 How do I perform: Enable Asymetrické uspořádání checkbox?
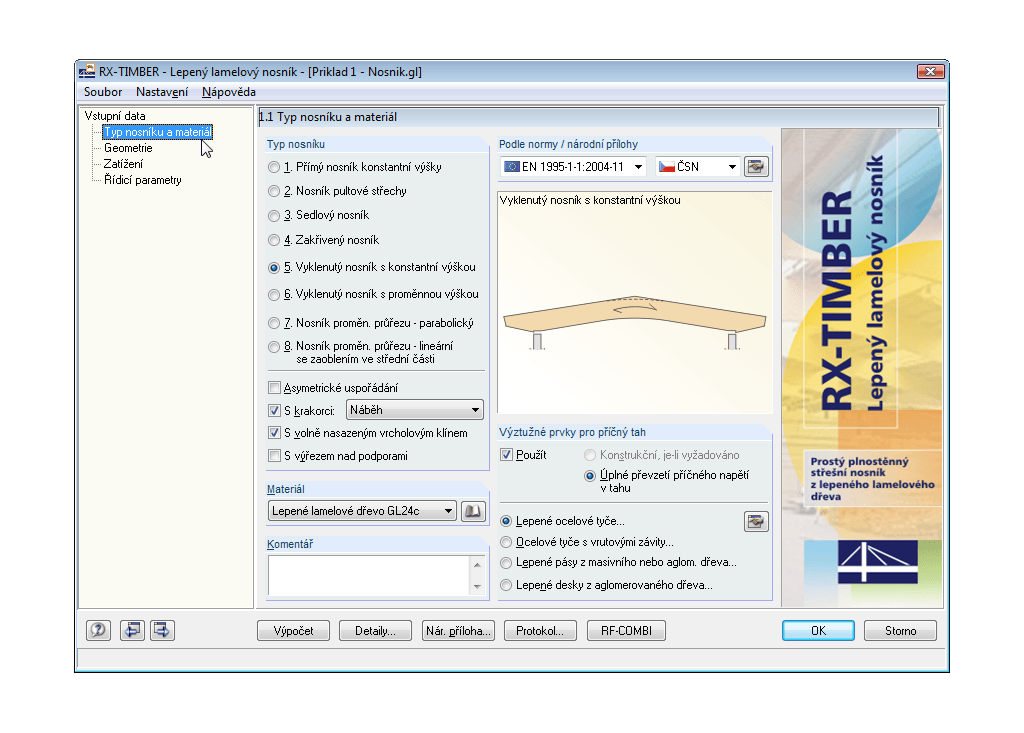tap(272, 387)
